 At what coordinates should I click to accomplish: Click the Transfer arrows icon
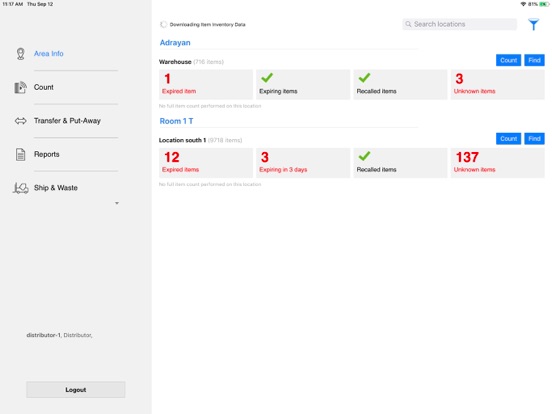click(20, 121)
